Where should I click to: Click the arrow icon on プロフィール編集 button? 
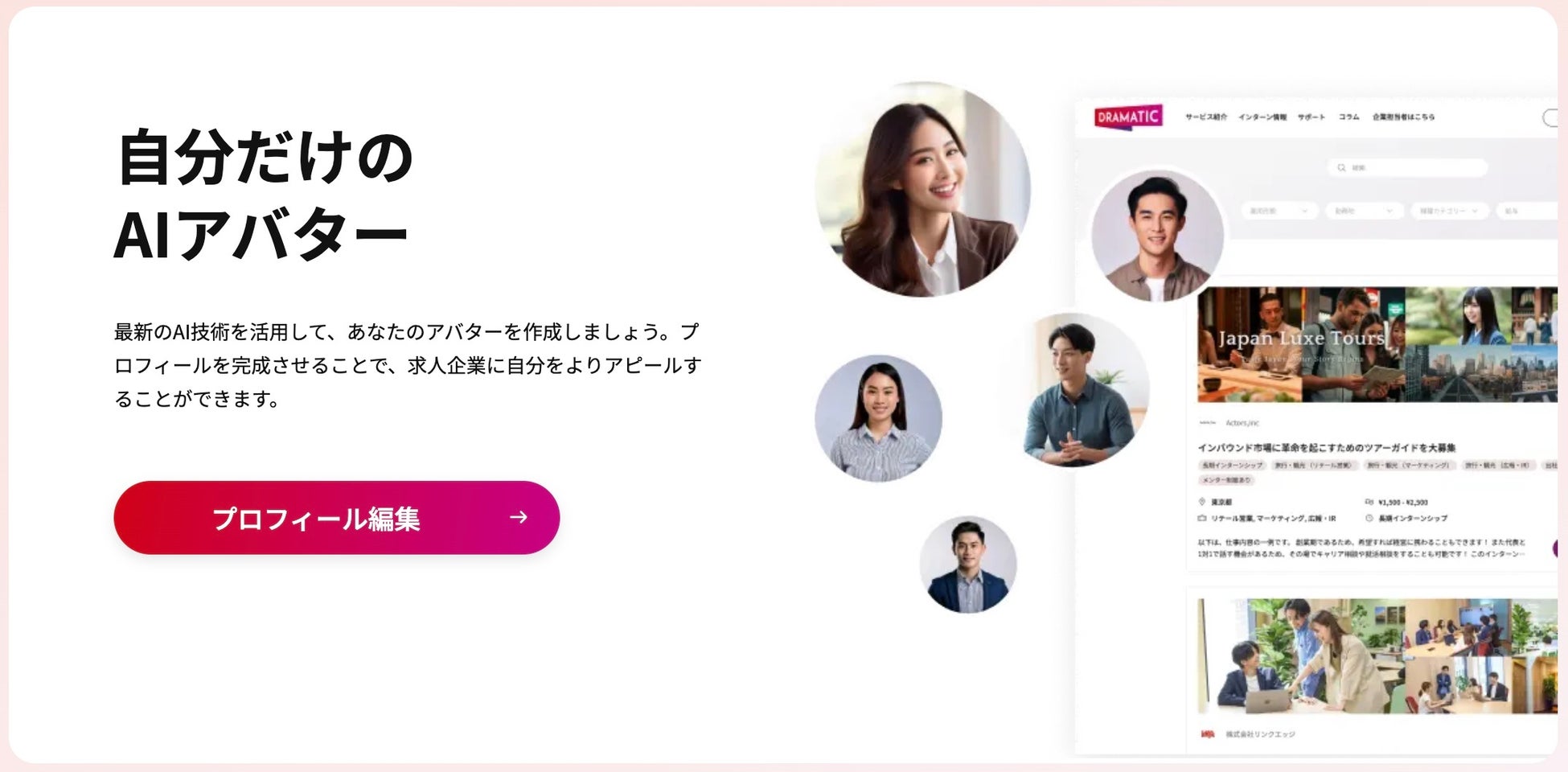519,518
